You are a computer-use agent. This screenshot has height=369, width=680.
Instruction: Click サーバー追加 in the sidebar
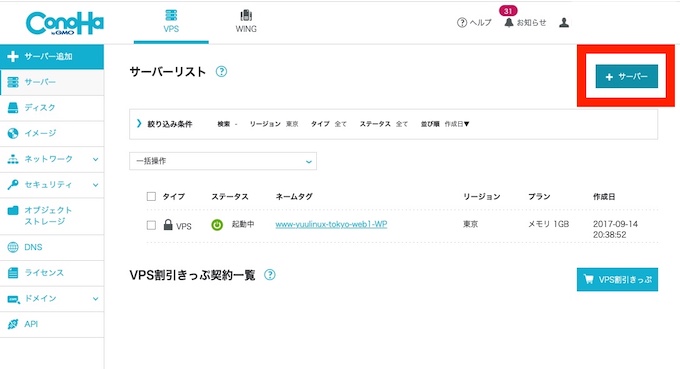pos(52,56)
